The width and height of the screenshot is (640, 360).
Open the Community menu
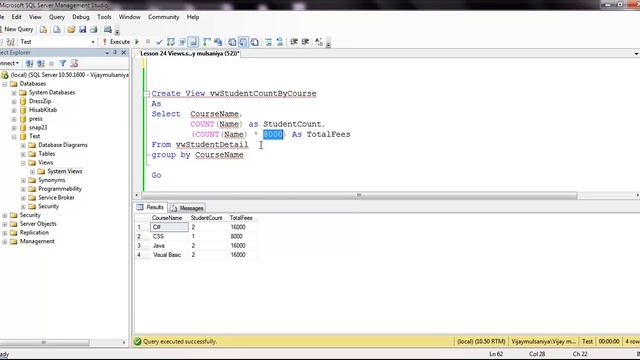click(x=163, y=17)
